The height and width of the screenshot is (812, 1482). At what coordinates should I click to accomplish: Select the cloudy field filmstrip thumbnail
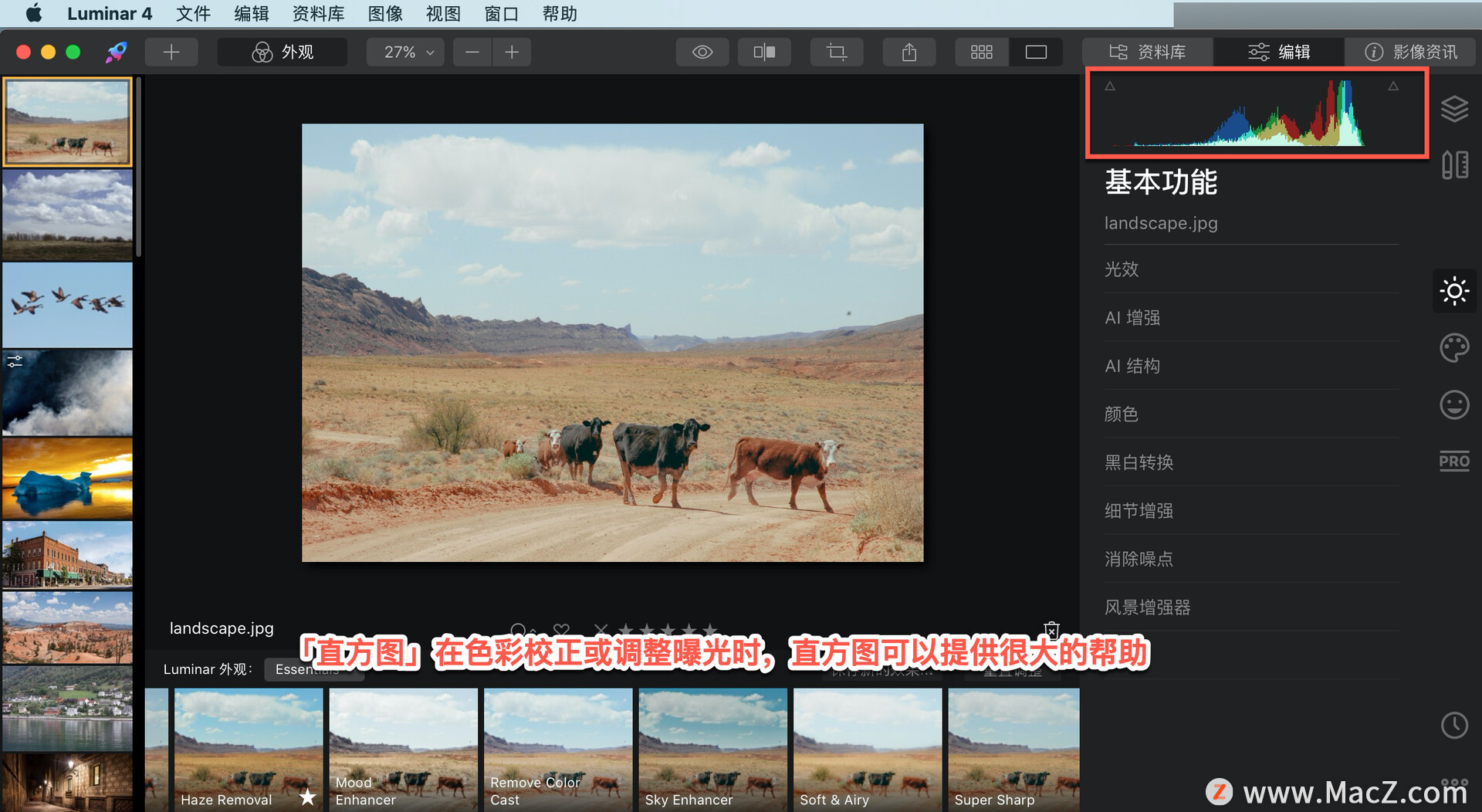tap(67, 215)
